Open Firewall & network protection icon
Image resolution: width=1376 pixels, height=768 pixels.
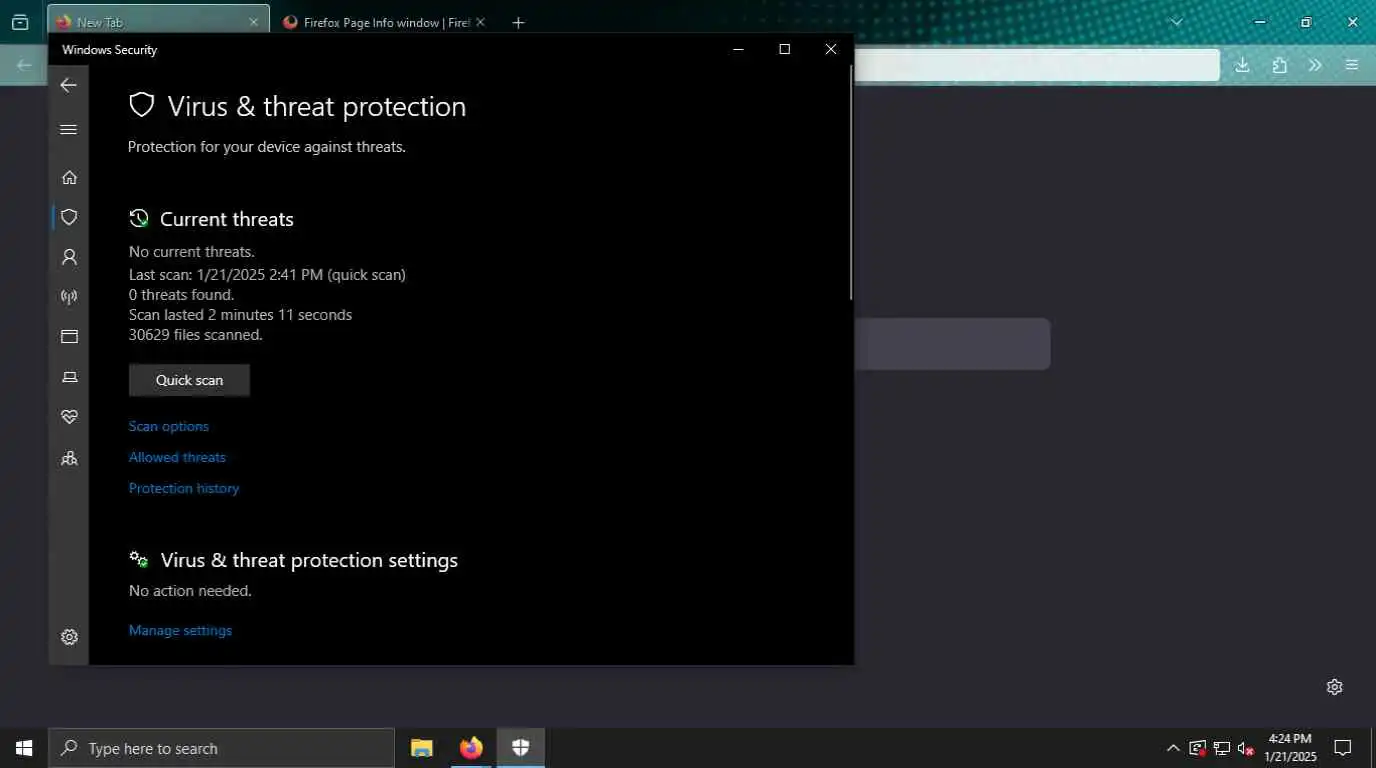69,297
